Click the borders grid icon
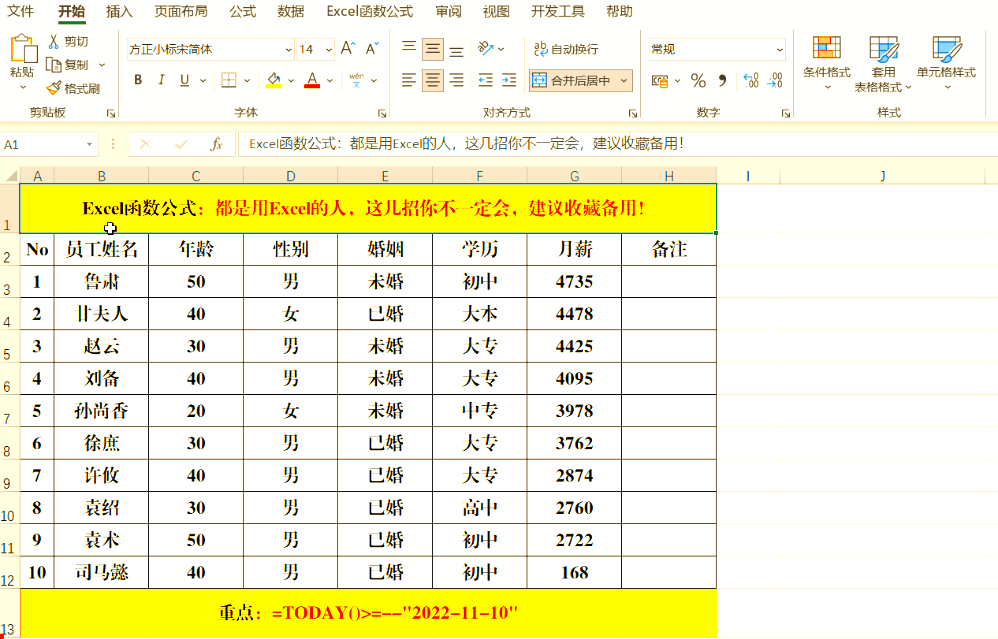This screenshot has width=998, height=639. point(228,80)
